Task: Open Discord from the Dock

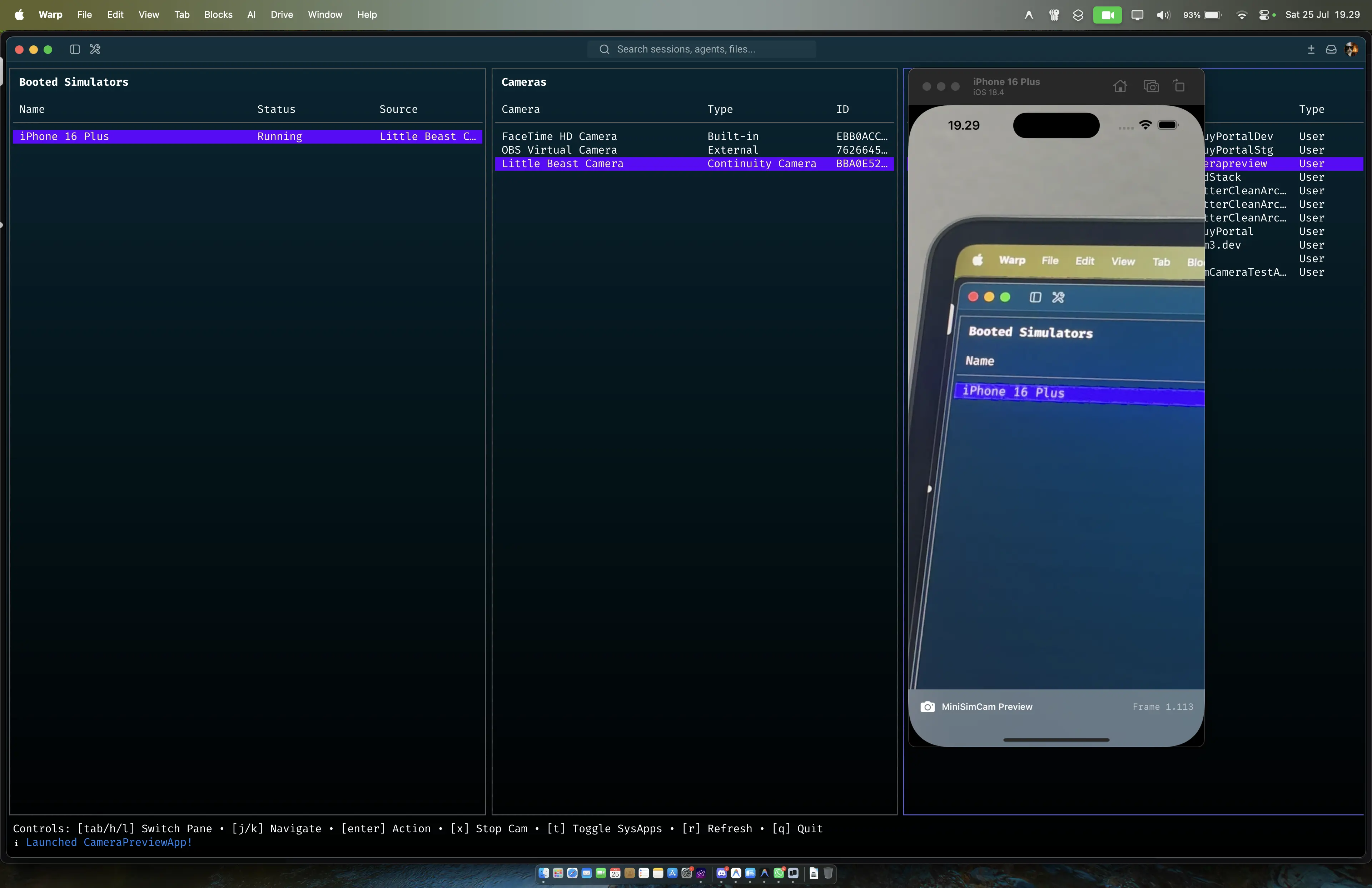Action: click(722, 873)
